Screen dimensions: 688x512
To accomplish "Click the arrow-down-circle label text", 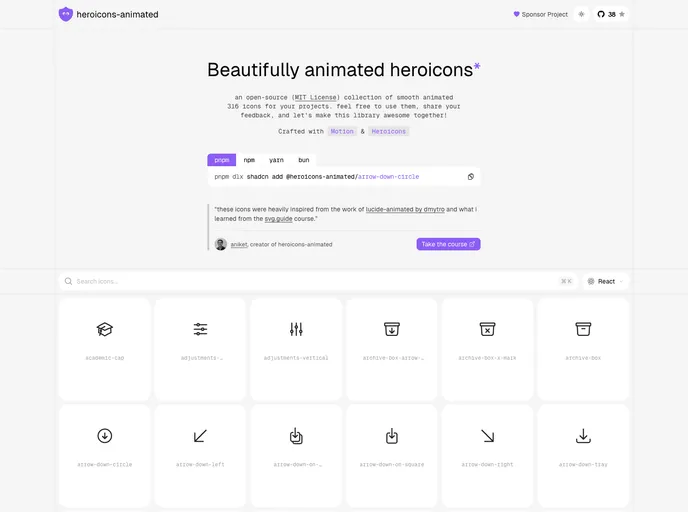I will [104, 464].
